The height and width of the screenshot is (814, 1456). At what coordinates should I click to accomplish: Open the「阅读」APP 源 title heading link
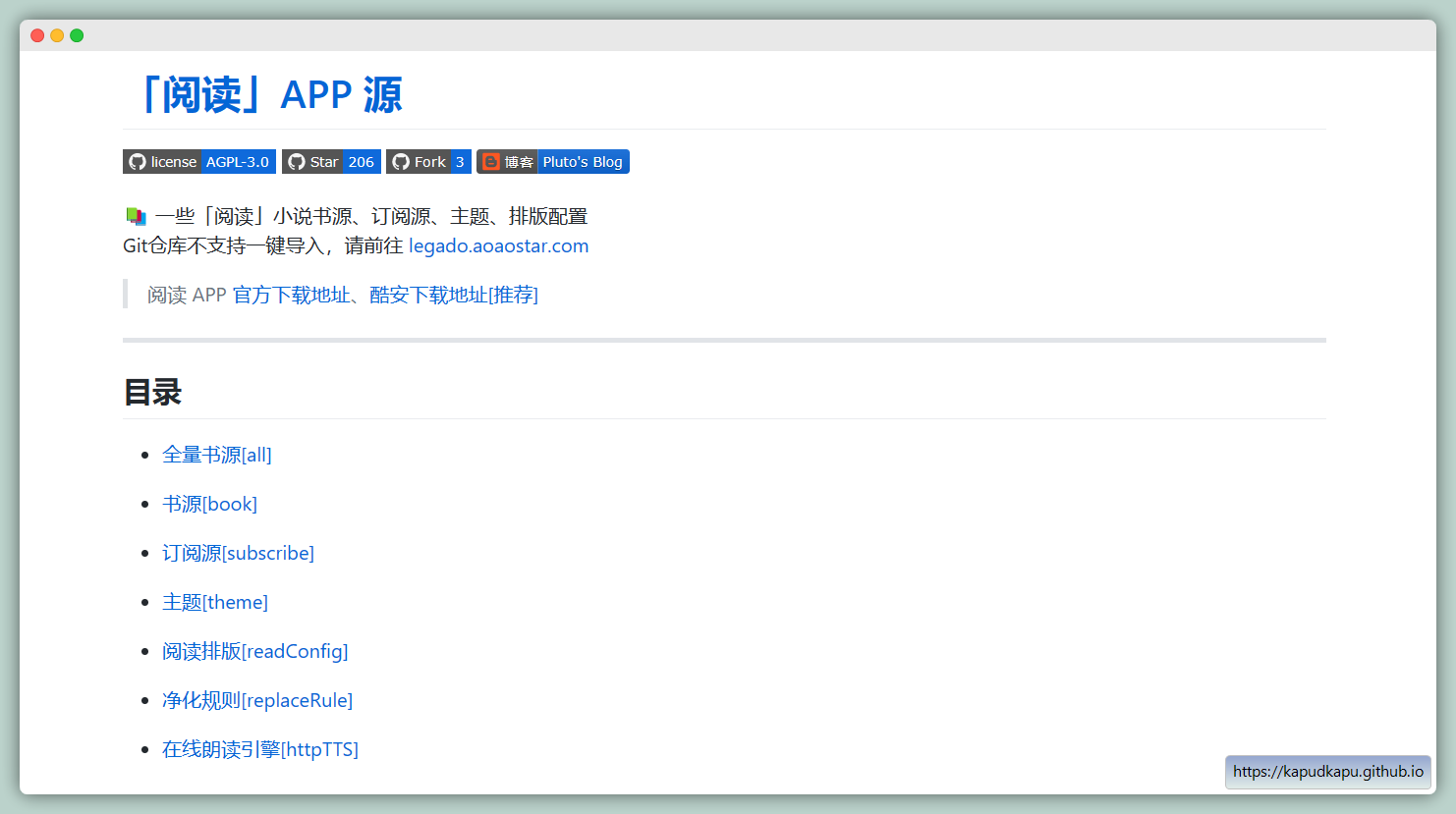(270, 95)
